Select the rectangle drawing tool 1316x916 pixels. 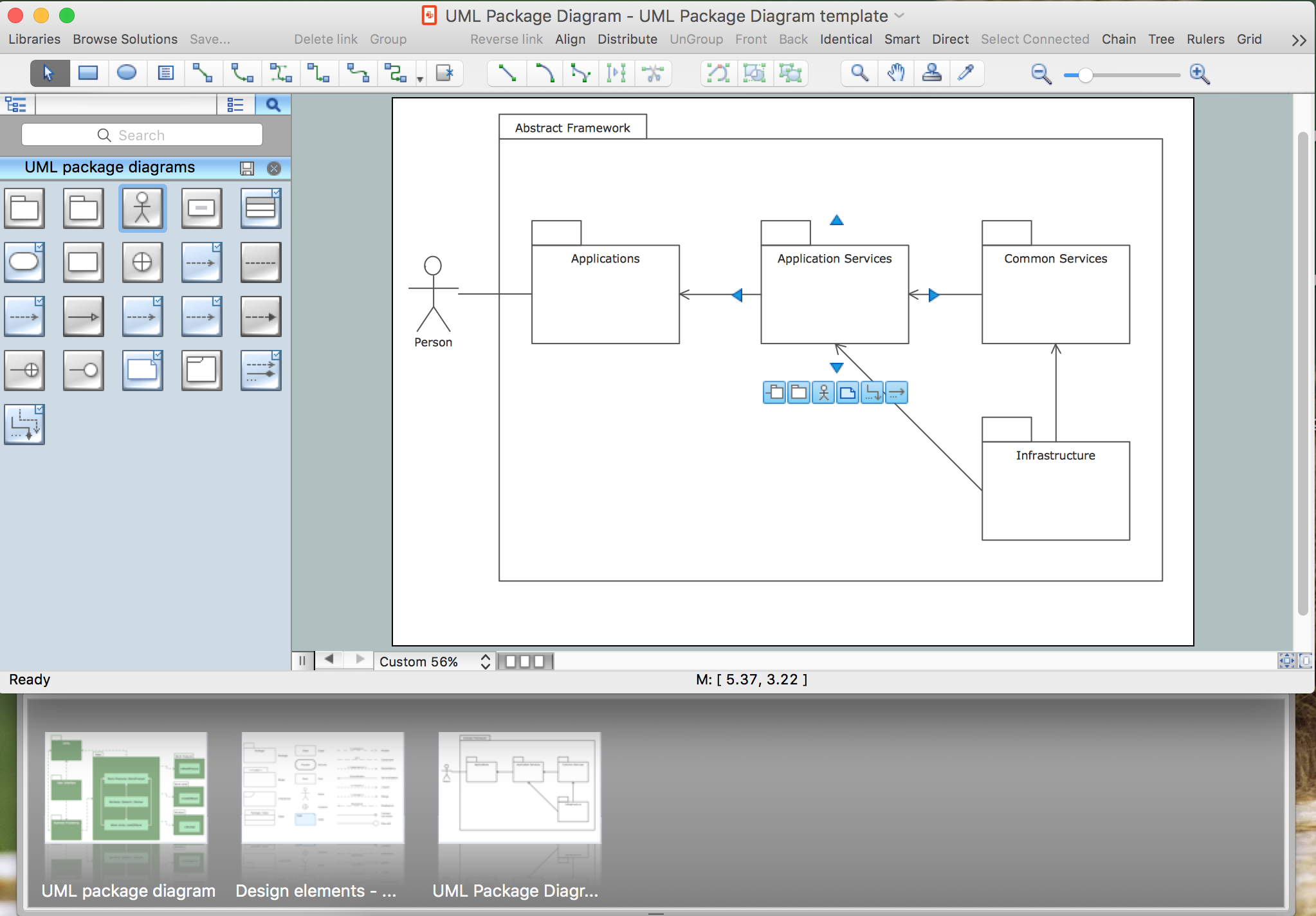coord(88,73)
